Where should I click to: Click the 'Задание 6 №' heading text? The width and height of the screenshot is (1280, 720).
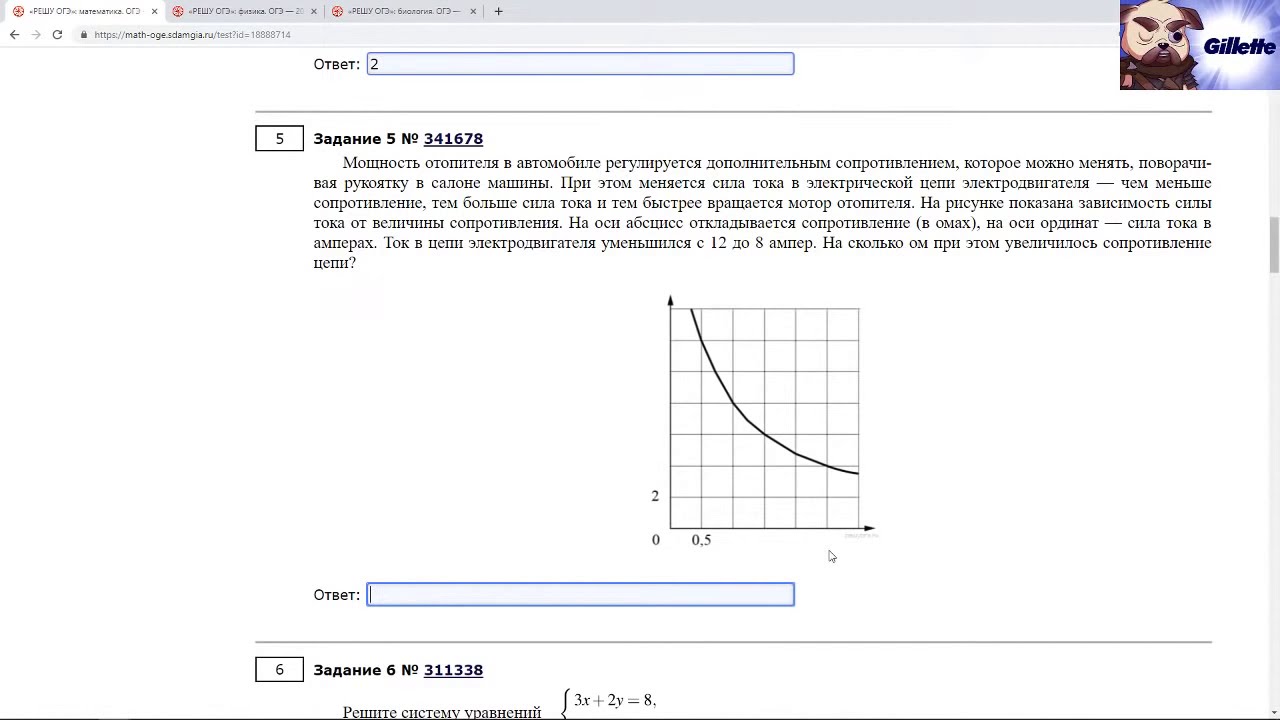coord(366,670)
